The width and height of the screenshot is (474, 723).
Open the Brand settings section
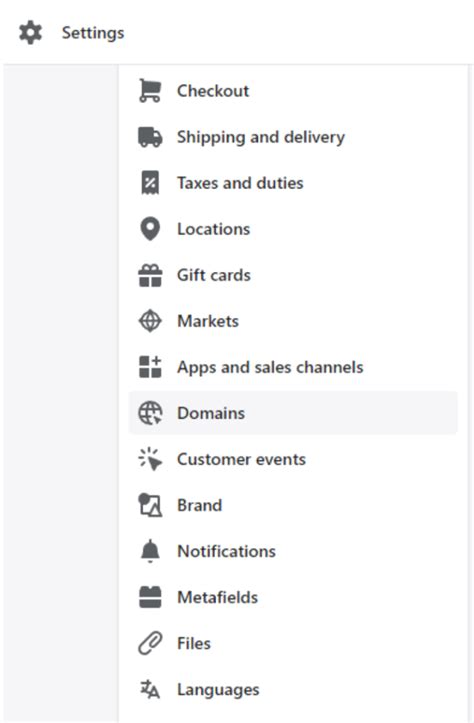point(293,505)
